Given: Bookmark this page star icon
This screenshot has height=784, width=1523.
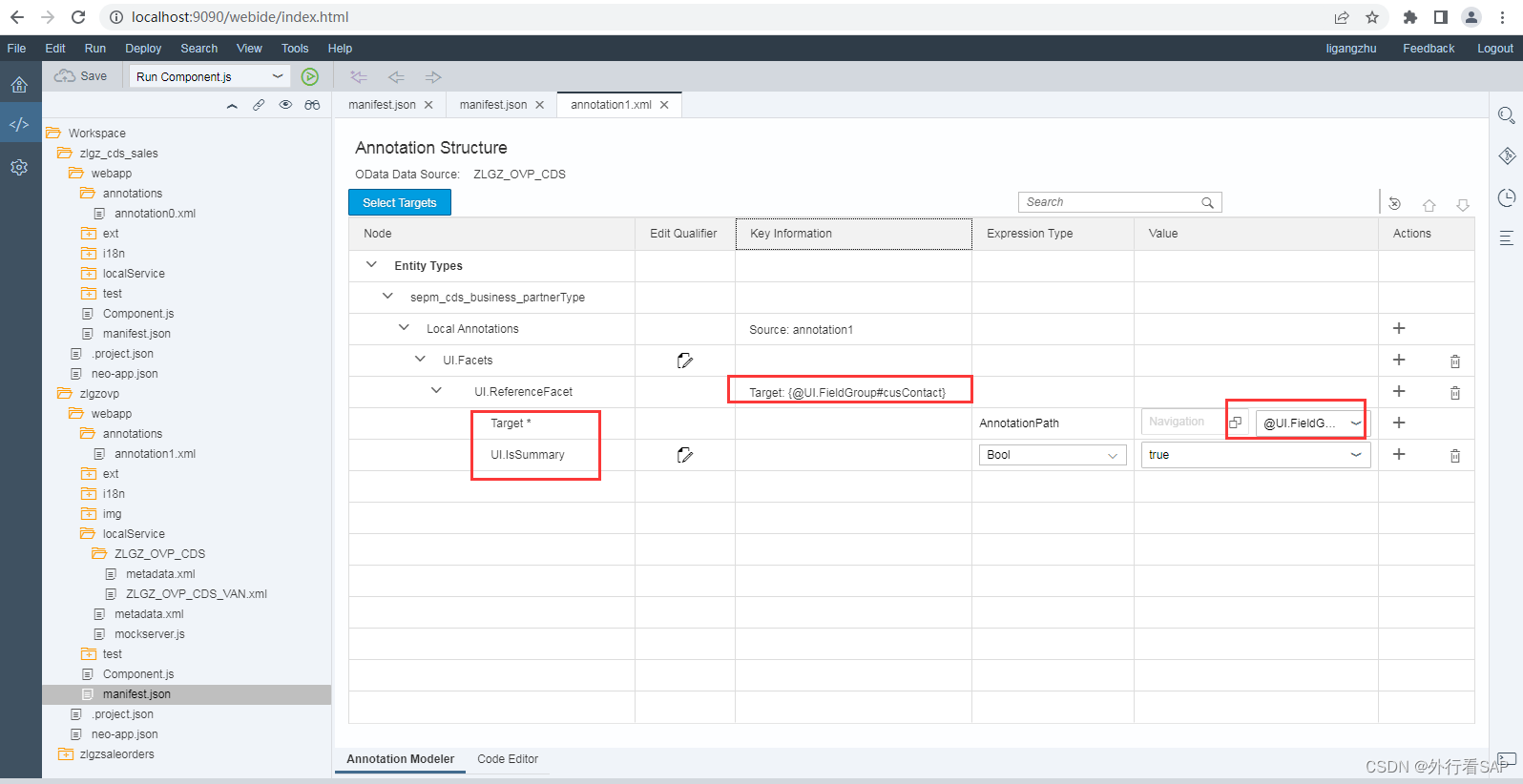Looking at the screenshot, I should pos(1372,17).
